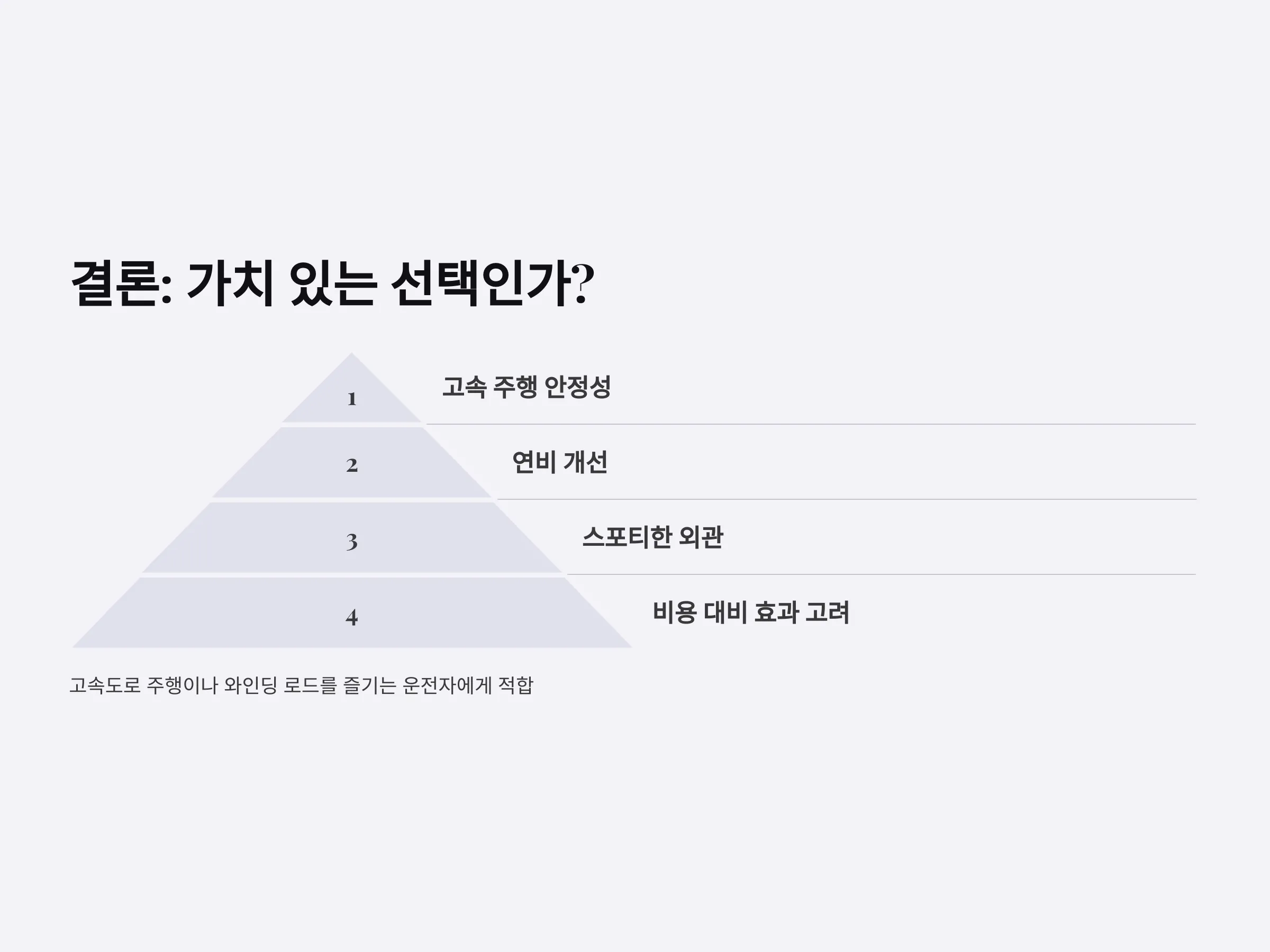Select the '스포티한 외관' label

(x=653, y=537)
